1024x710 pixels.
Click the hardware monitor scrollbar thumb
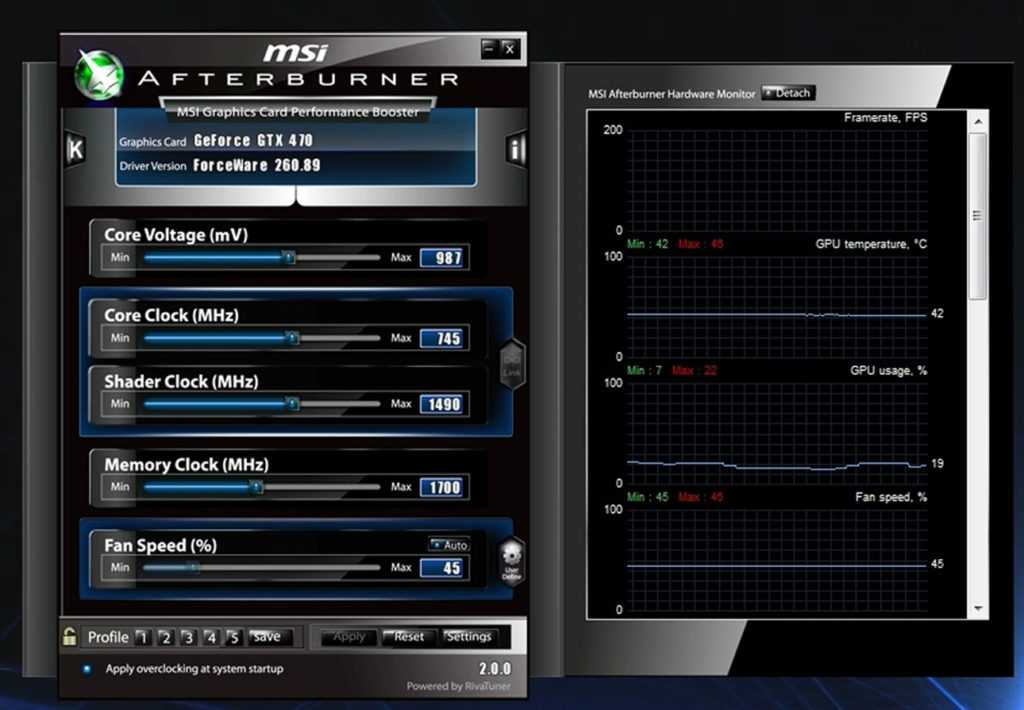coord(978,217)
